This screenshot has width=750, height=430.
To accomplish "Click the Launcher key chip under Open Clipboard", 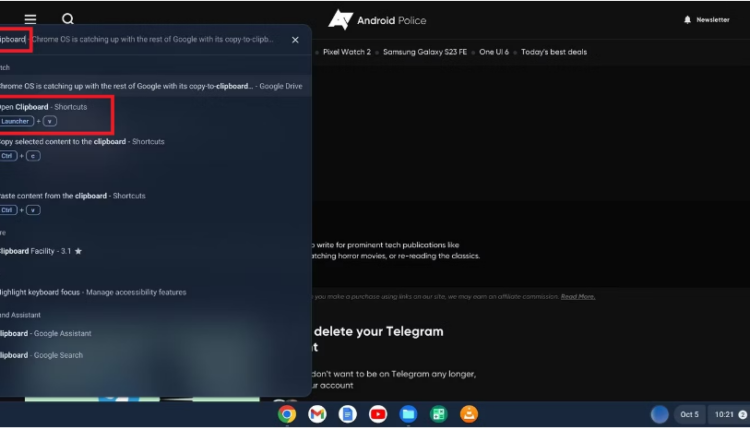I will tap(16, 121).
